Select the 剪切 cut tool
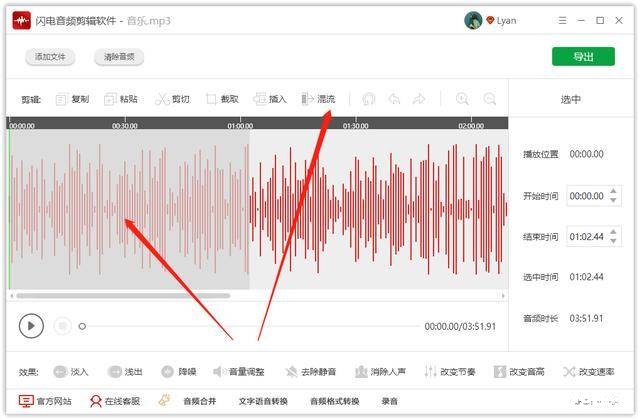 point(172,99)
